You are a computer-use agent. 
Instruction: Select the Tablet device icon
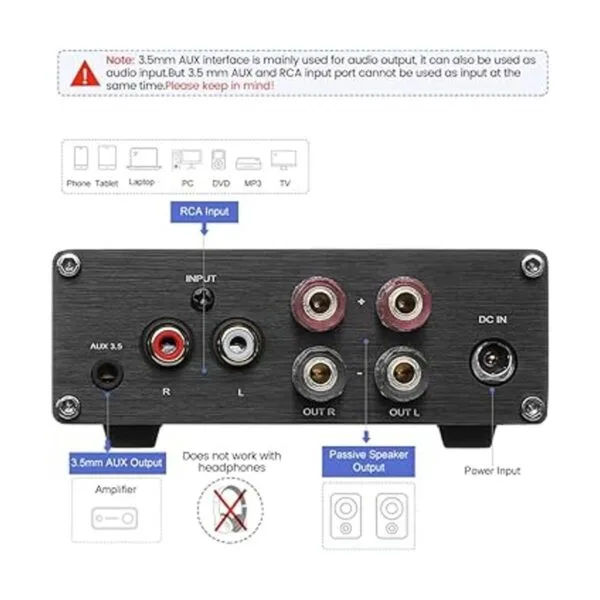tap(107, 158)
